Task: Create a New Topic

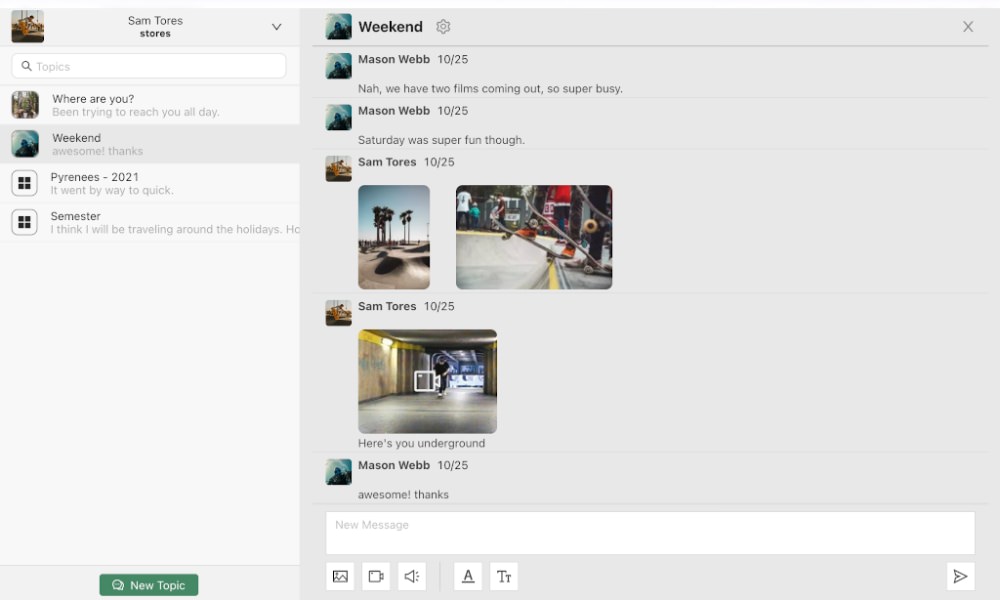Action: coord(148,584)
